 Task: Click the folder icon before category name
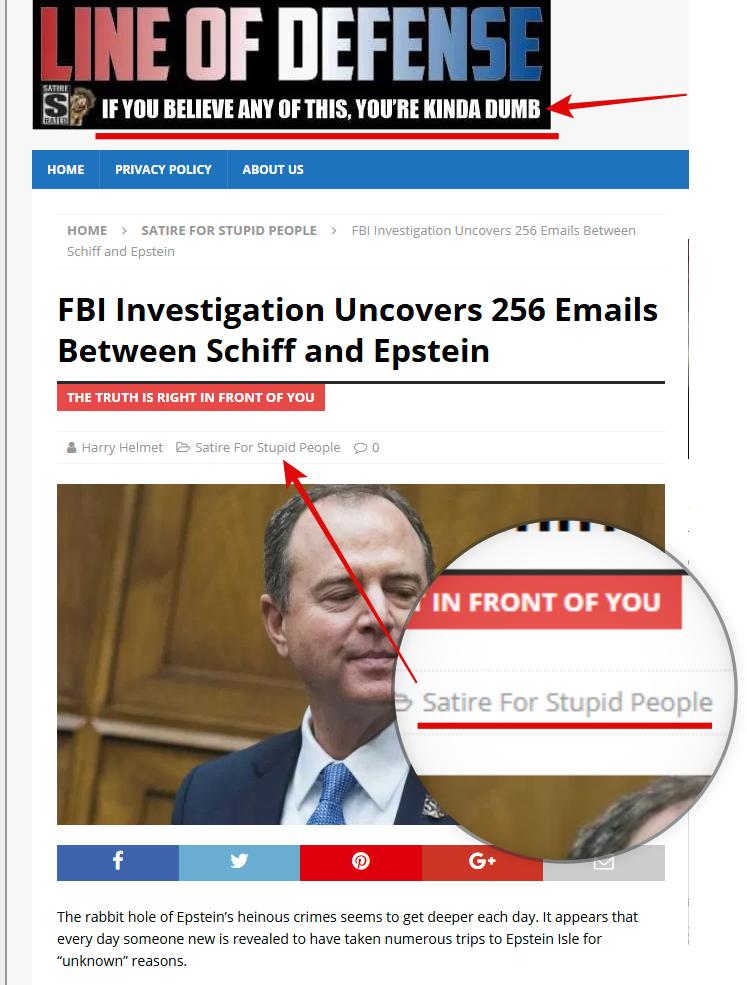183,447
